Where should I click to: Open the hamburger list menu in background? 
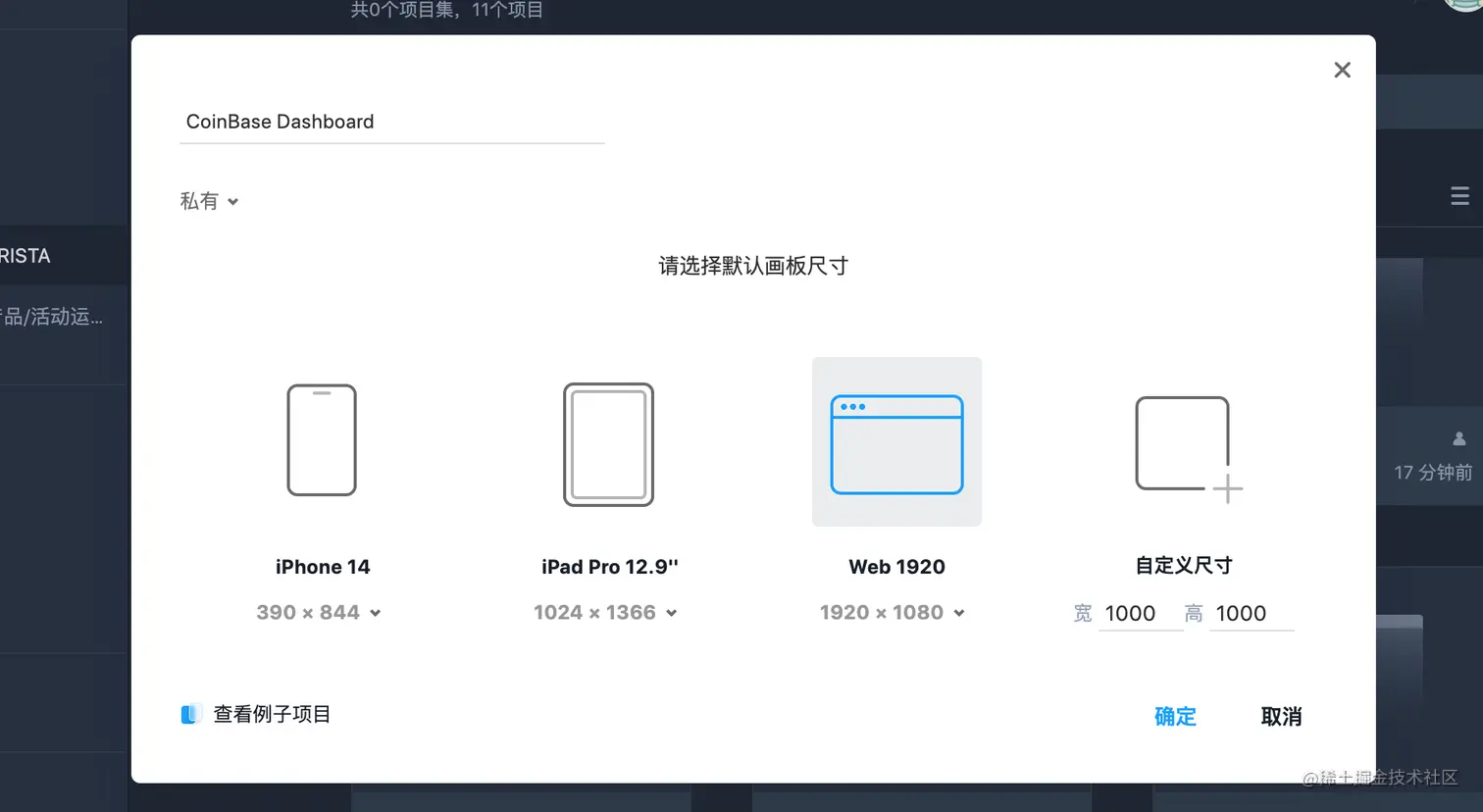pos(1459,196)
